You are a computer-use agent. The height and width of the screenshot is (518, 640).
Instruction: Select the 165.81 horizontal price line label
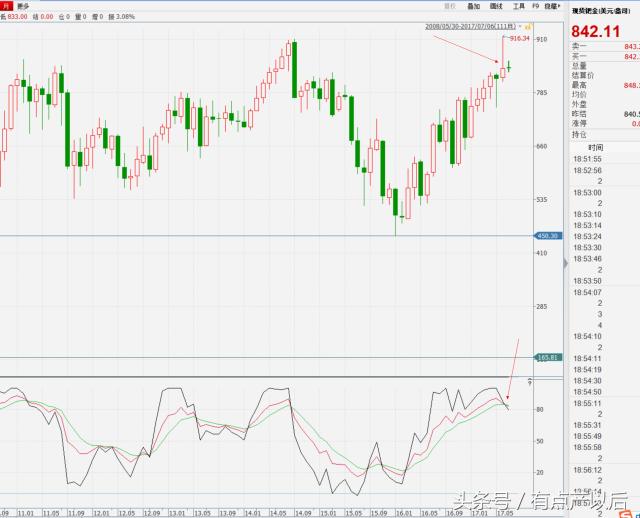(548, 358)
